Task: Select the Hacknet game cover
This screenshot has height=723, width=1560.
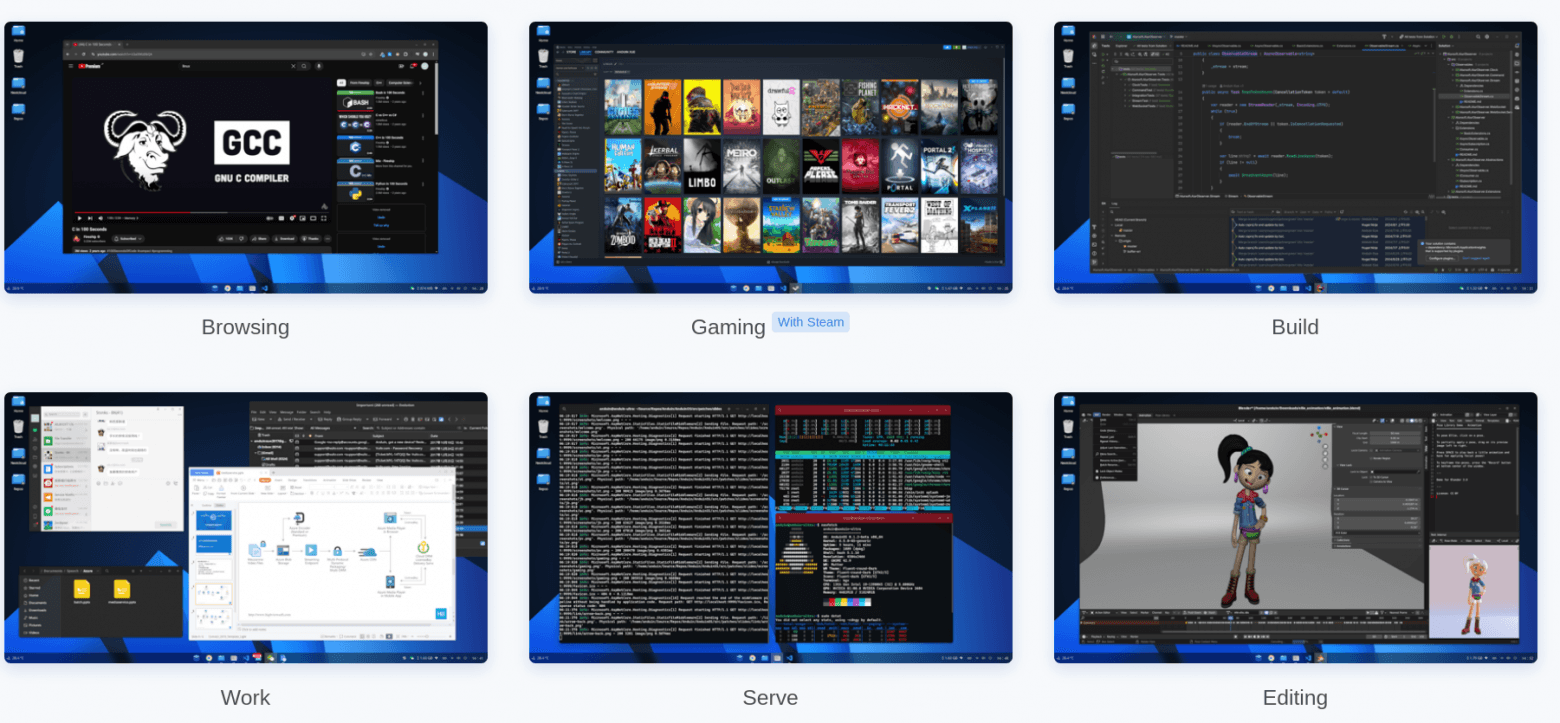Action: coord(899,107)
